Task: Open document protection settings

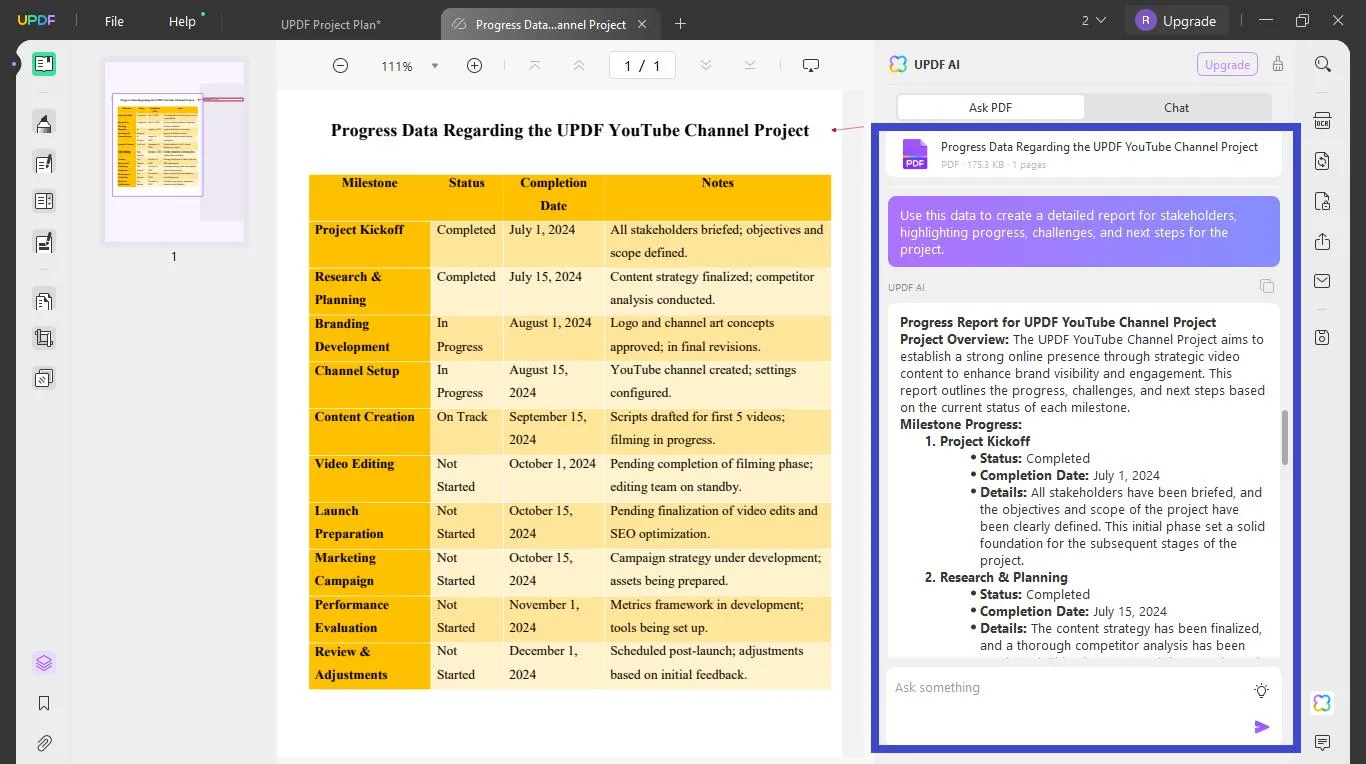Action: pyautogui.click(x=1322, y=201)
